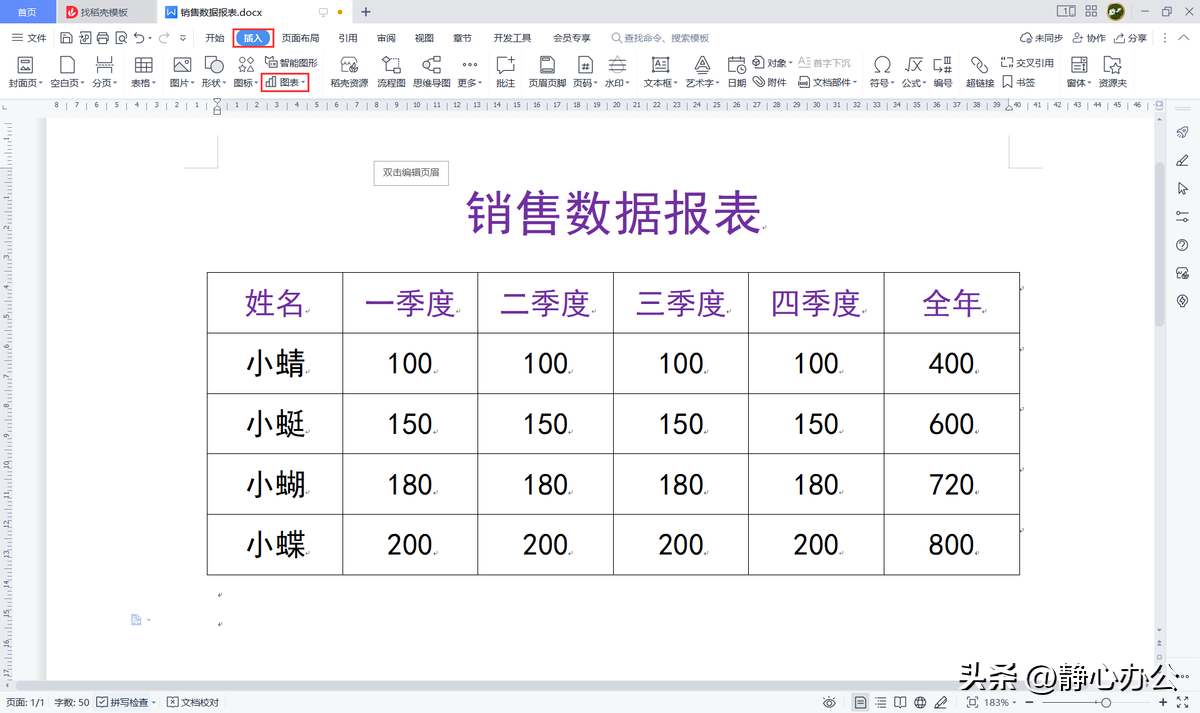Insert 日期 date

coord(737,72)
